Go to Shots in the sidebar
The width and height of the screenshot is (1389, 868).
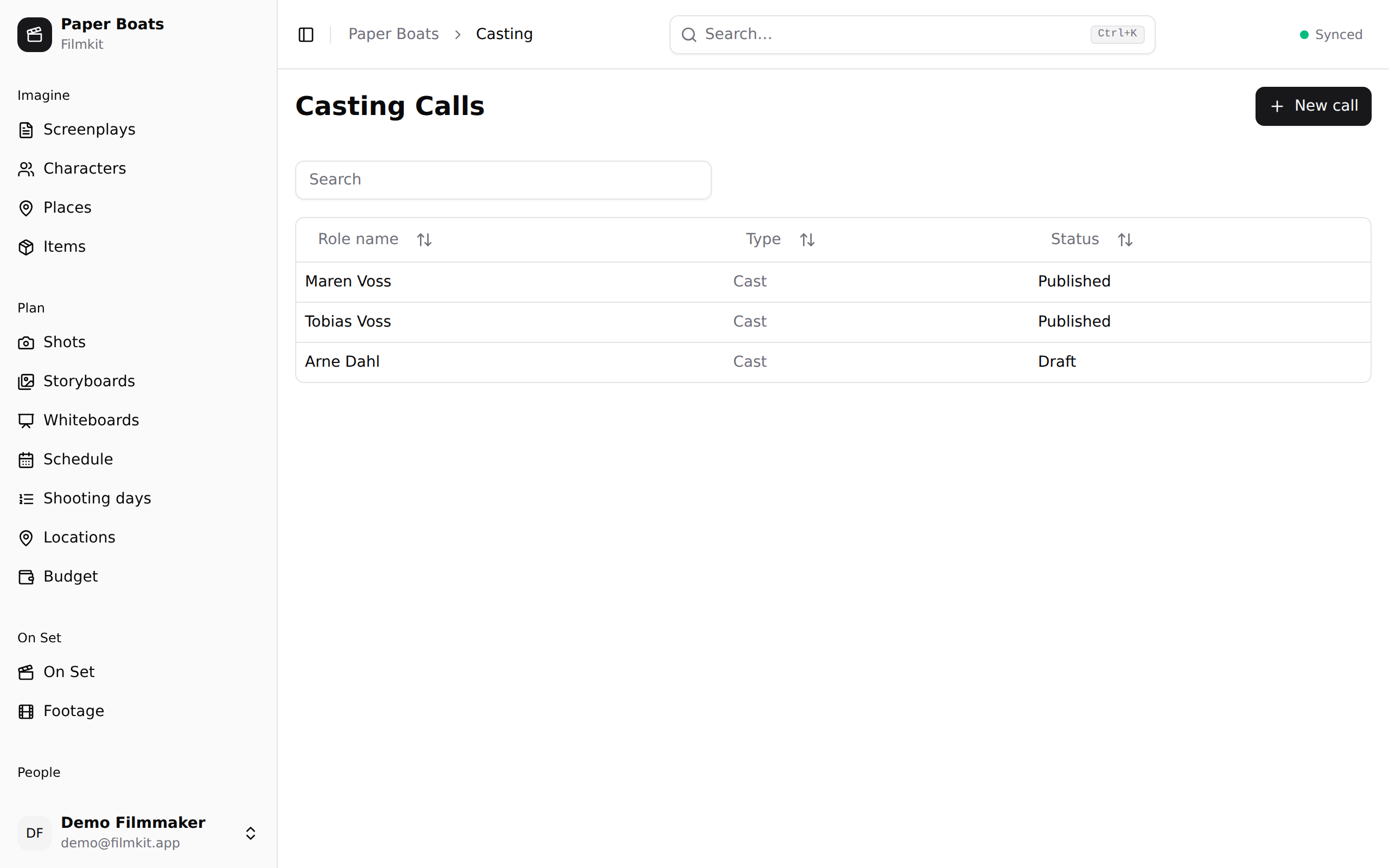click(x=138, y=343)
